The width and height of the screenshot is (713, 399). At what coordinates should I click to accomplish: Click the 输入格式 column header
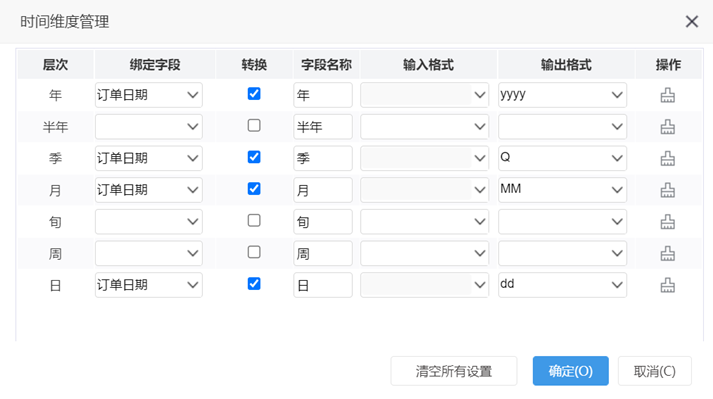(x=428, y=65)
